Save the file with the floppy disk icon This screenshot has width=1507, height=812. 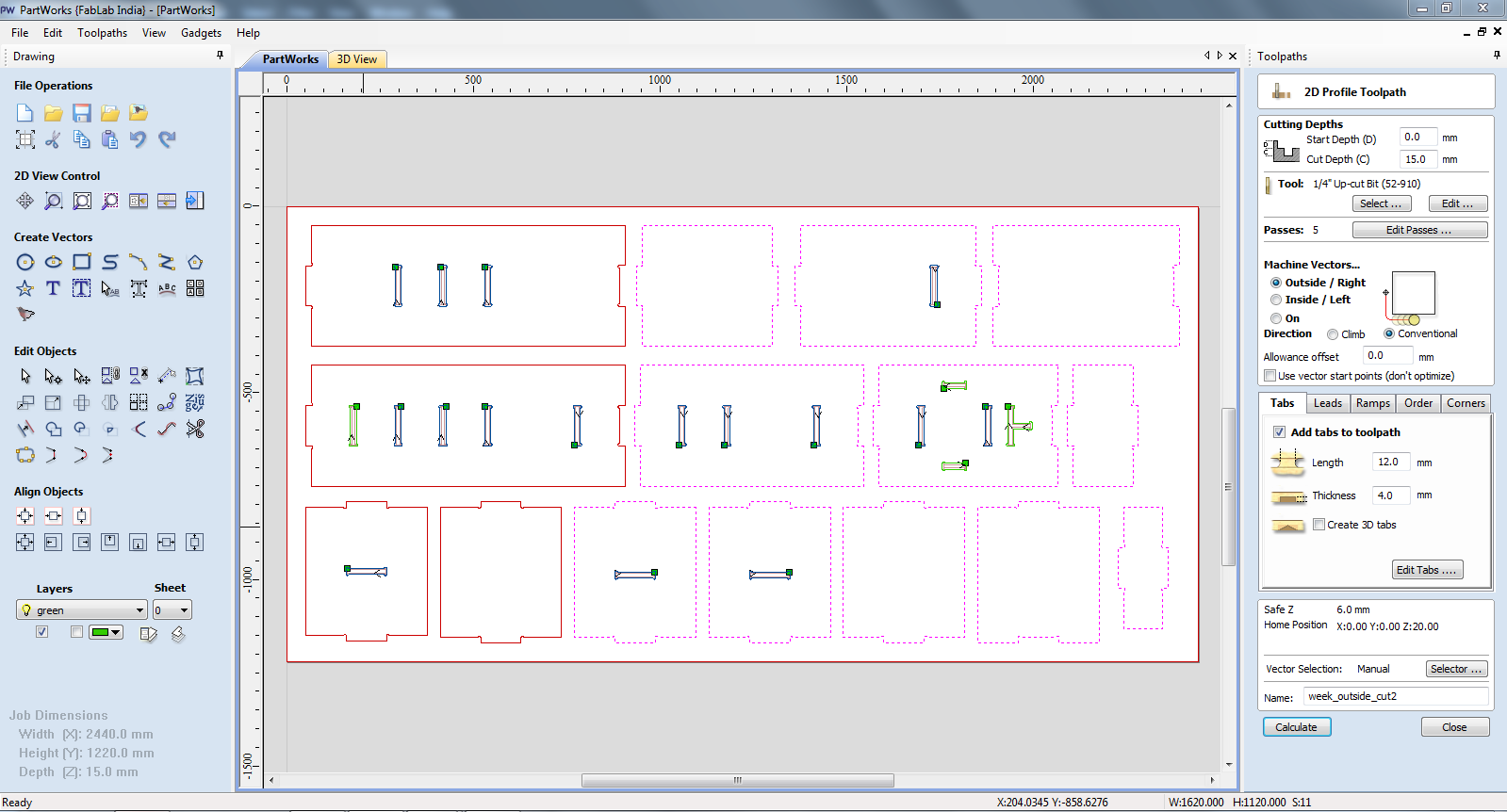pyautogui.click(x=82, y=113)
